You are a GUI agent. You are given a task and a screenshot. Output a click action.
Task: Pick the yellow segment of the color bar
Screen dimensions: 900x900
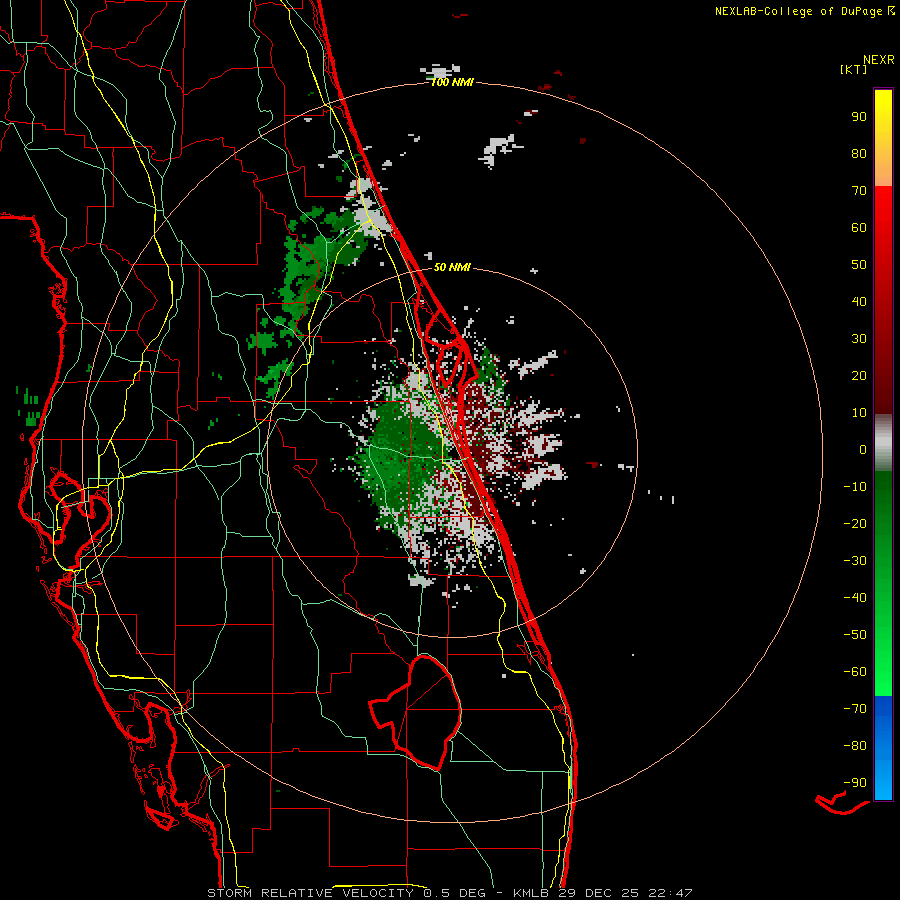[x=883, y=138]
